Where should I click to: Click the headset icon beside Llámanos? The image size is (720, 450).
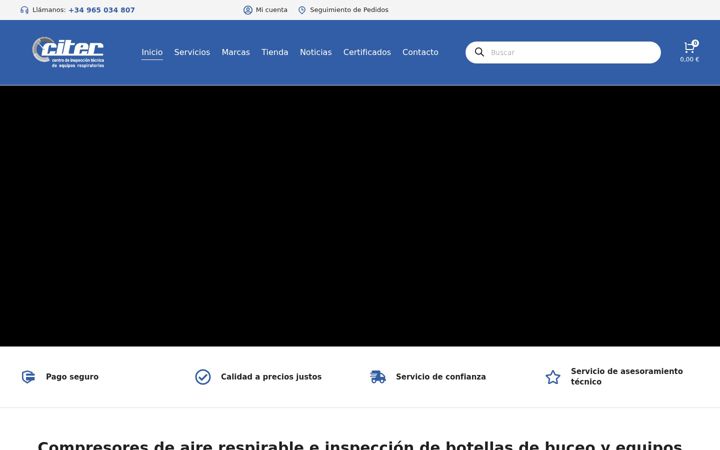coord(24,10)
